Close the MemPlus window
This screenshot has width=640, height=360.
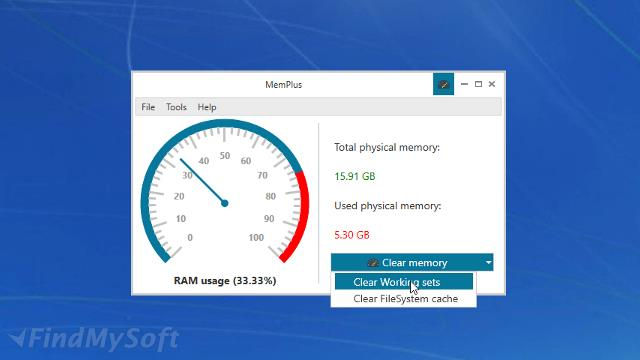click(492, 84)
